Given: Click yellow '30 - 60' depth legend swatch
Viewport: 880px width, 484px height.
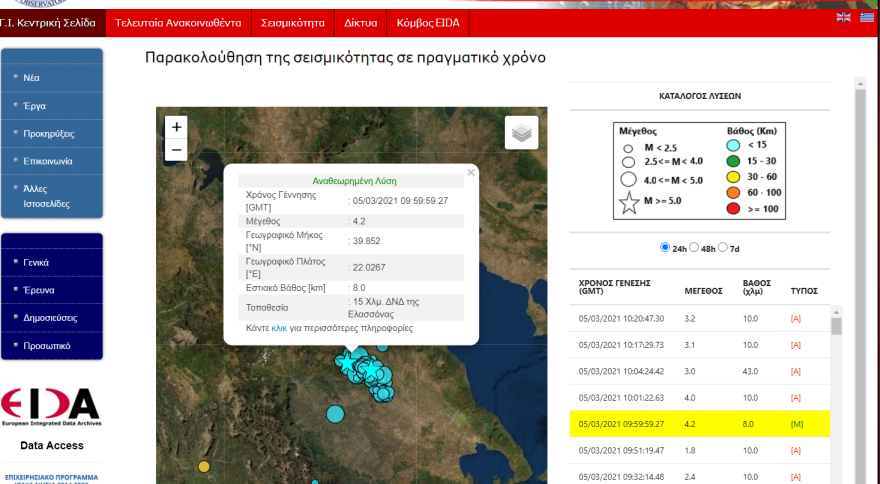Looking at the screenshot, I should [x=733, y=177].
